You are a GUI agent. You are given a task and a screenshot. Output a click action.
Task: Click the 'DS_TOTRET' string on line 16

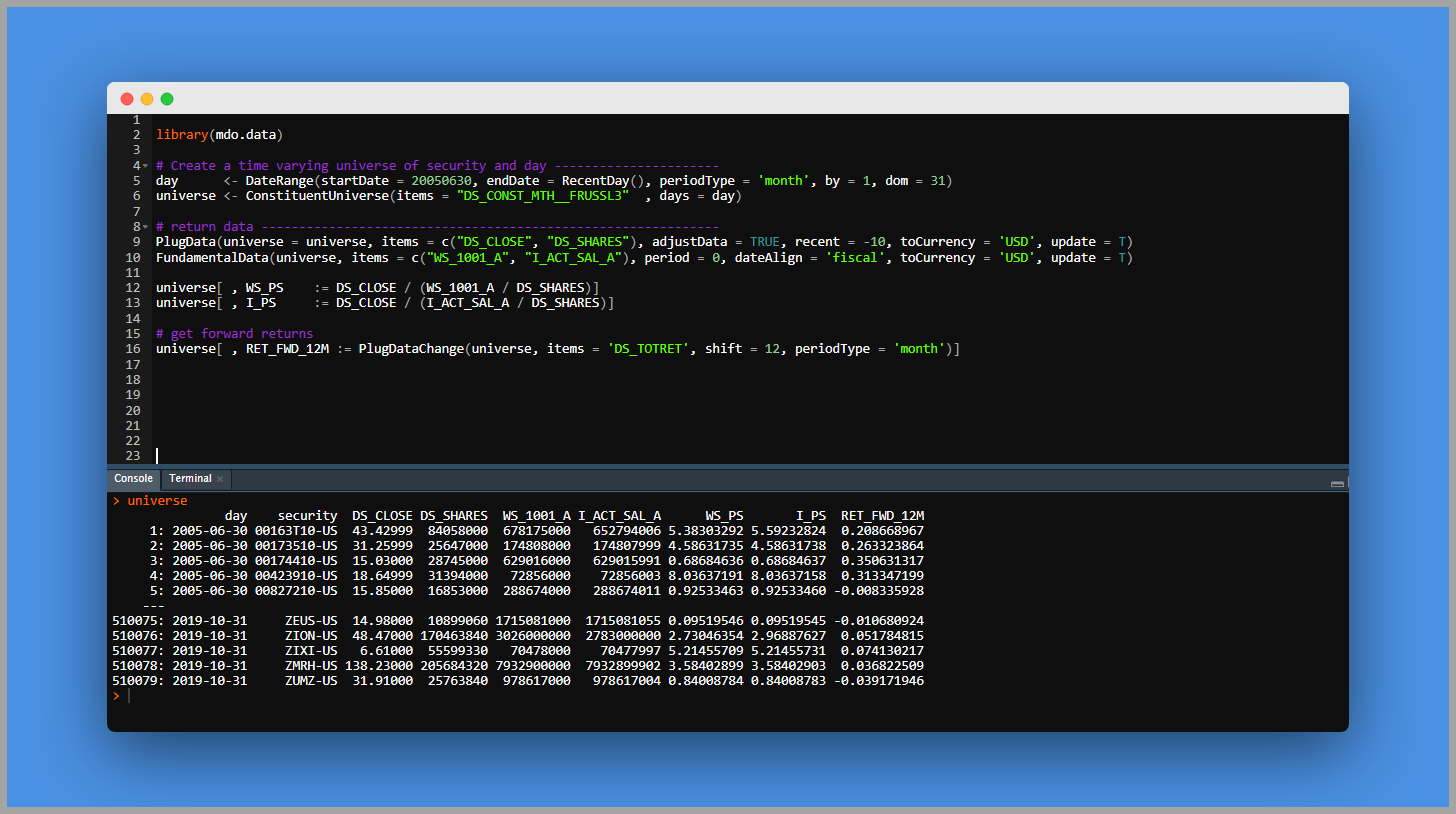tap(649, 349)
